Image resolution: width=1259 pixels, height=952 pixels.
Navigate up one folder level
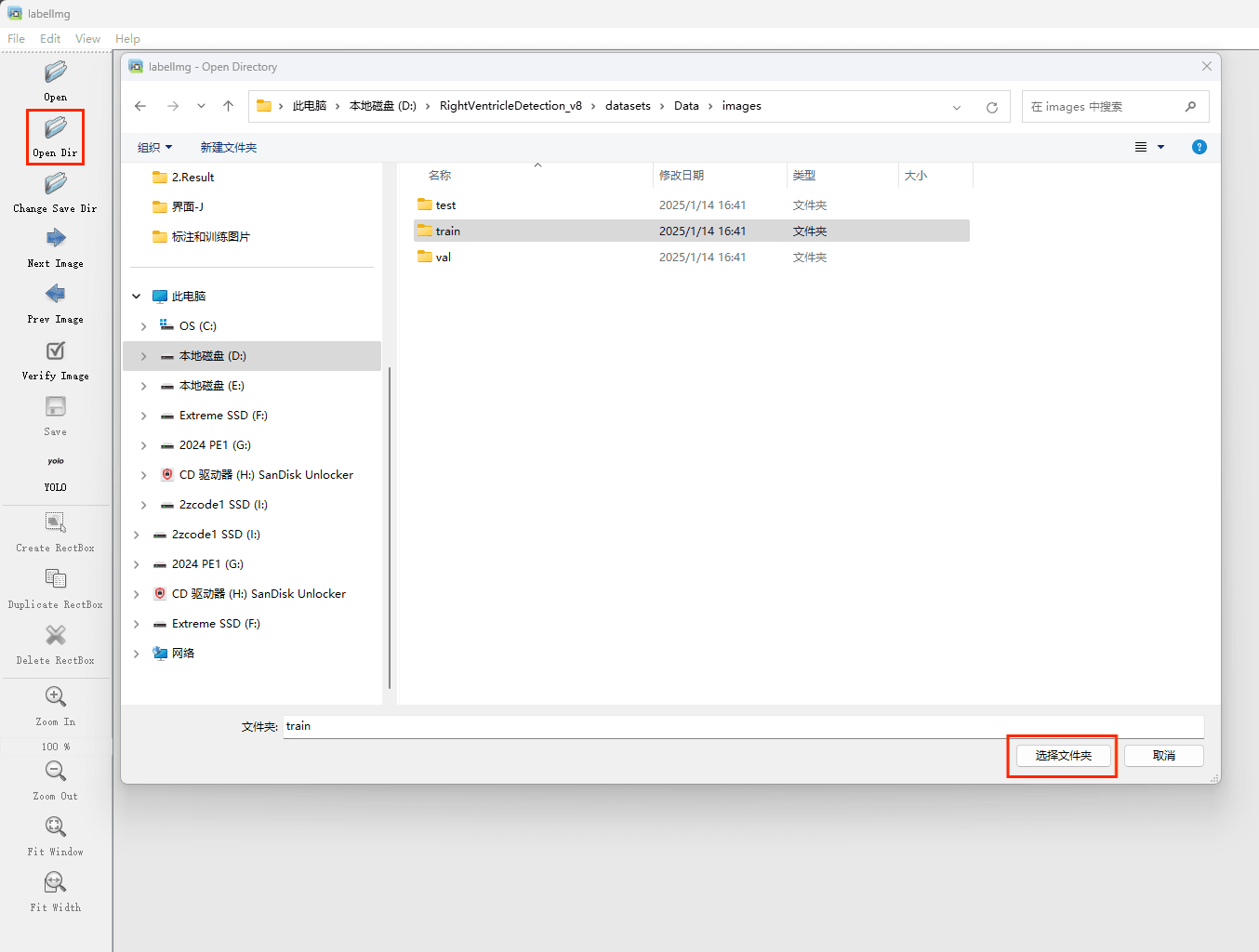click(228, 106)
